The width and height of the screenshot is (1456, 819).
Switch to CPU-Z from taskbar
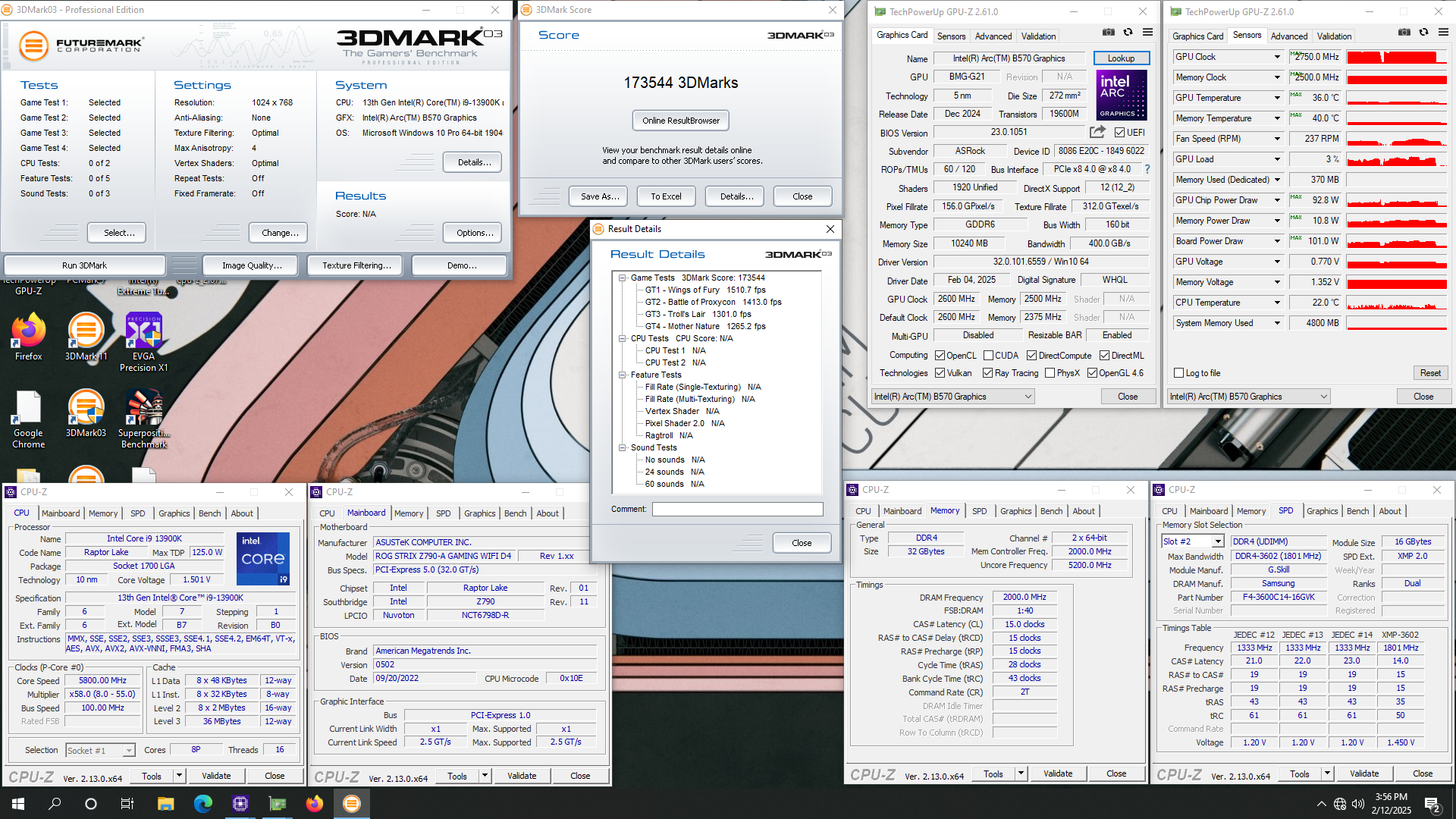[240, 803]
